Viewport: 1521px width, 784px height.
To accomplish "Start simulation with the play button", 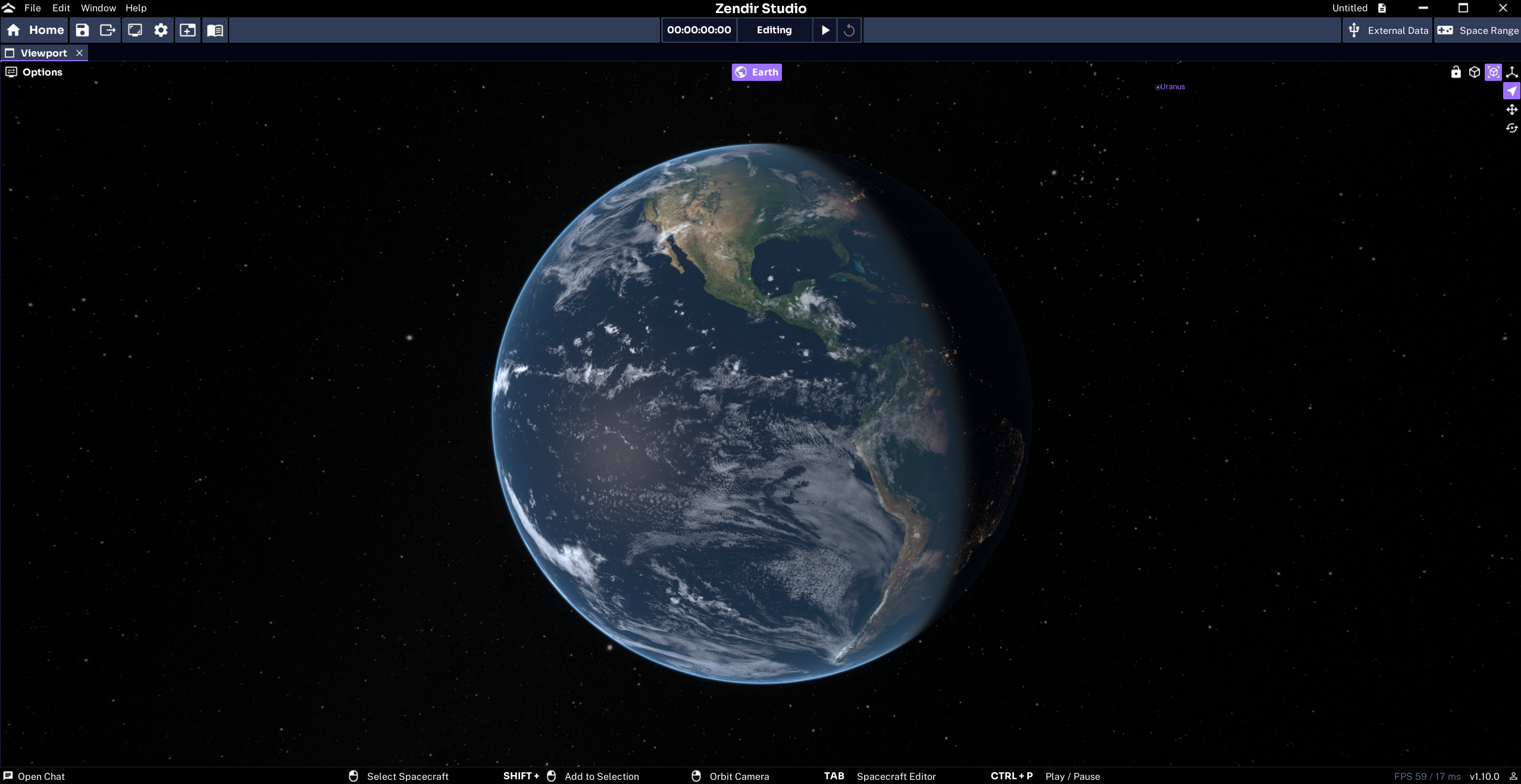I will click(825, 30).
